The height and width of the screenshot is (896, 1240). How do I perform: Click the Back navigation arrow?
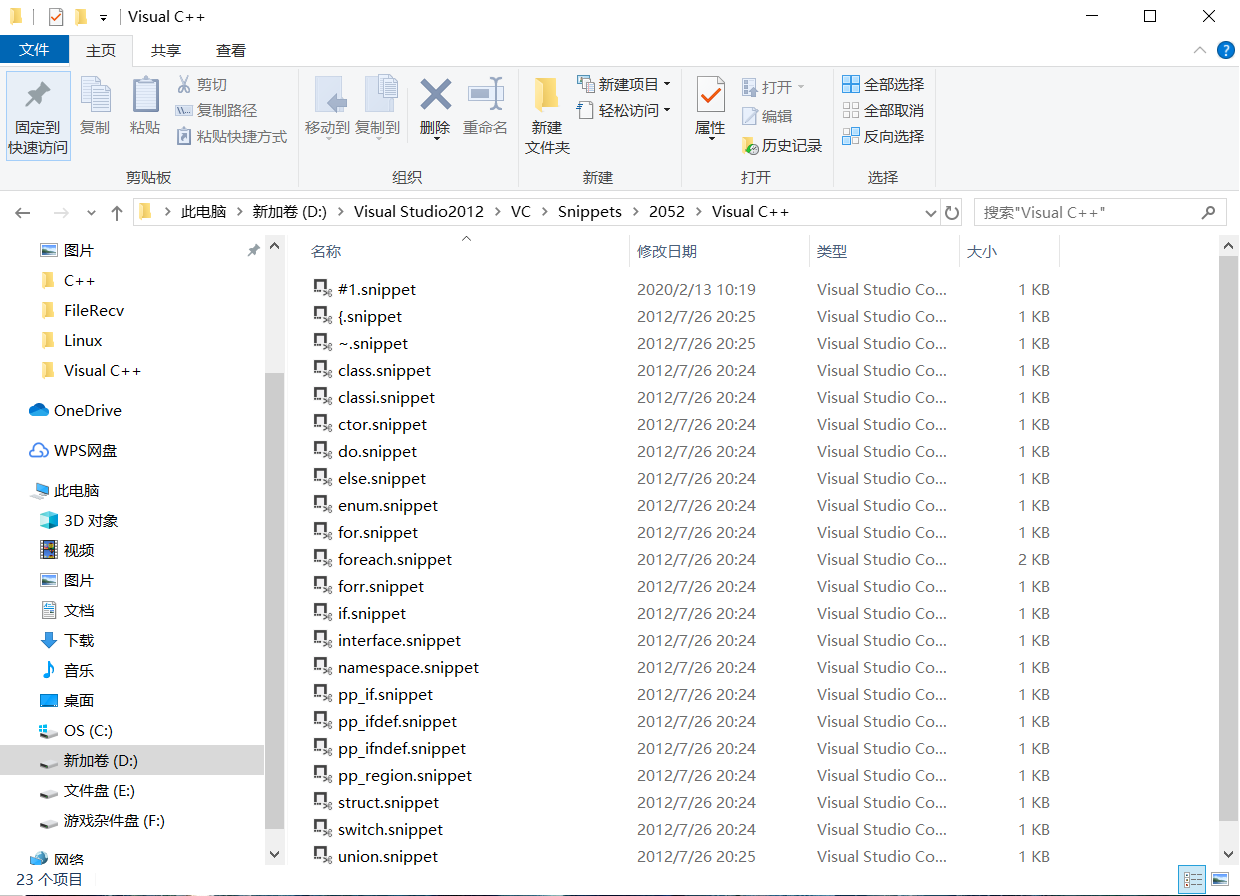(23, 213)
